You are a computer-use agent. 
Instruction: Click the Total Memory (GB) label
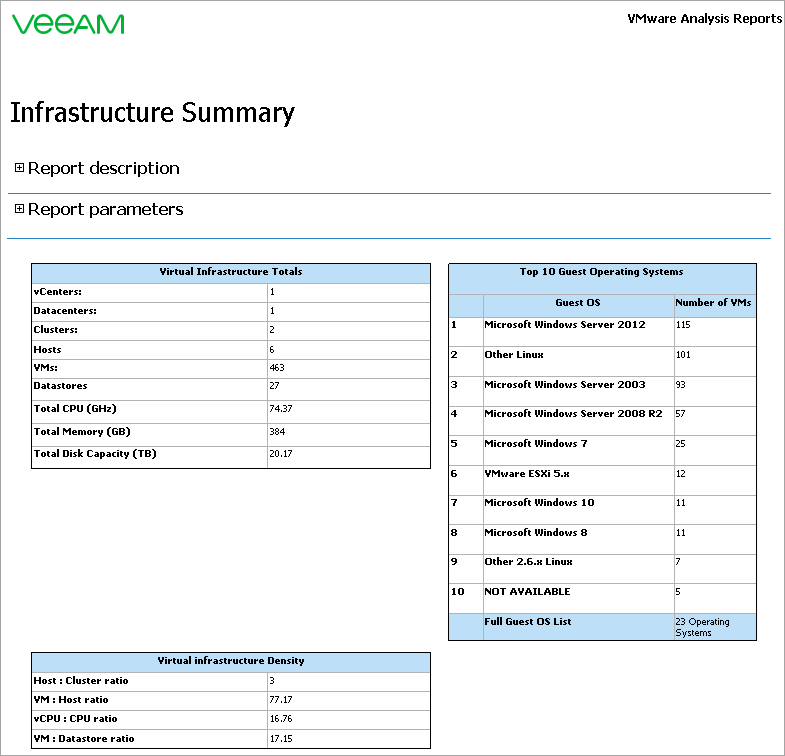click(82, 432)
